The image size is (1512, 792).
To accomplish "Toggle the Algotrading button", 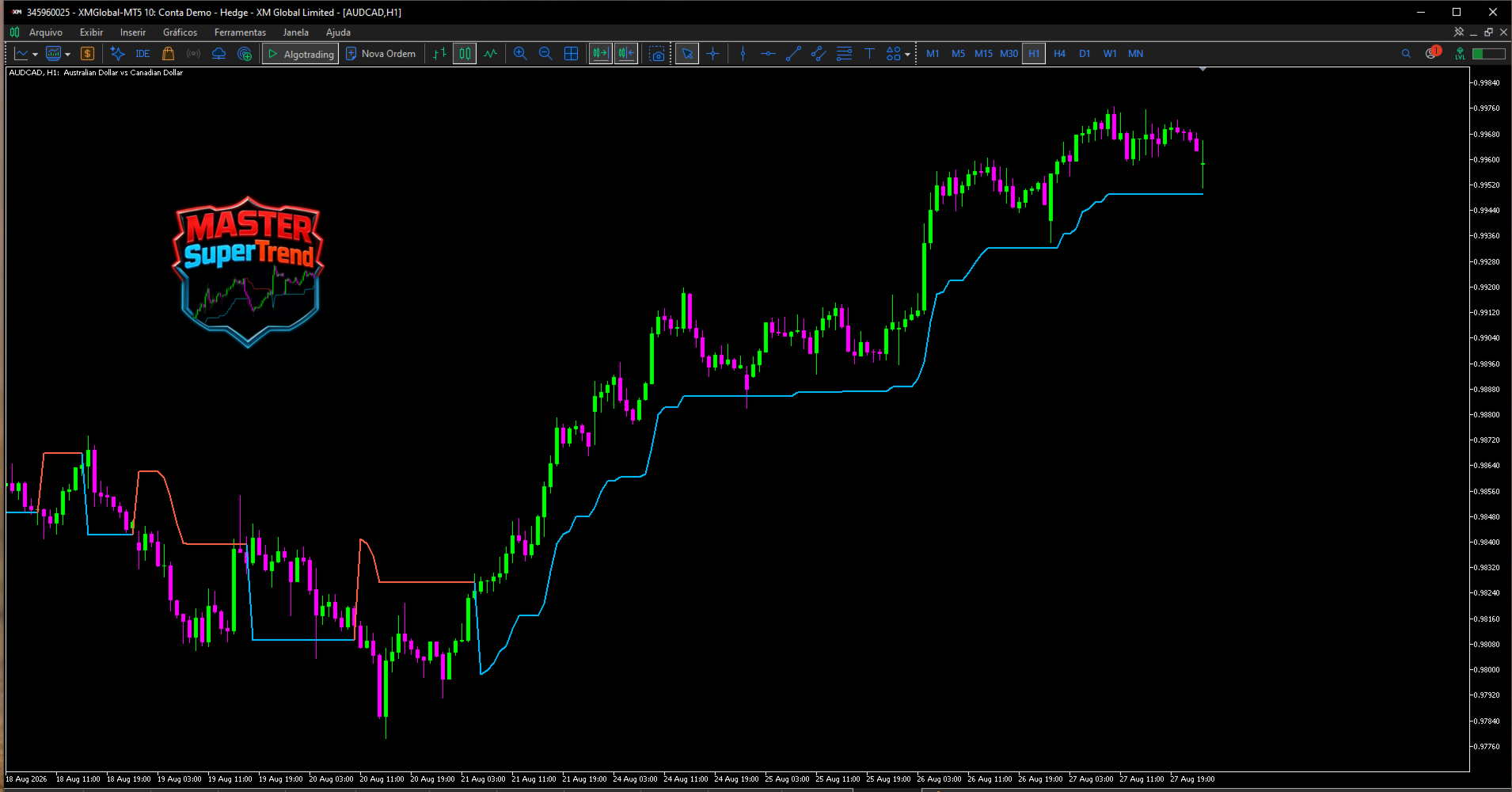I will [x=301, y=54].
